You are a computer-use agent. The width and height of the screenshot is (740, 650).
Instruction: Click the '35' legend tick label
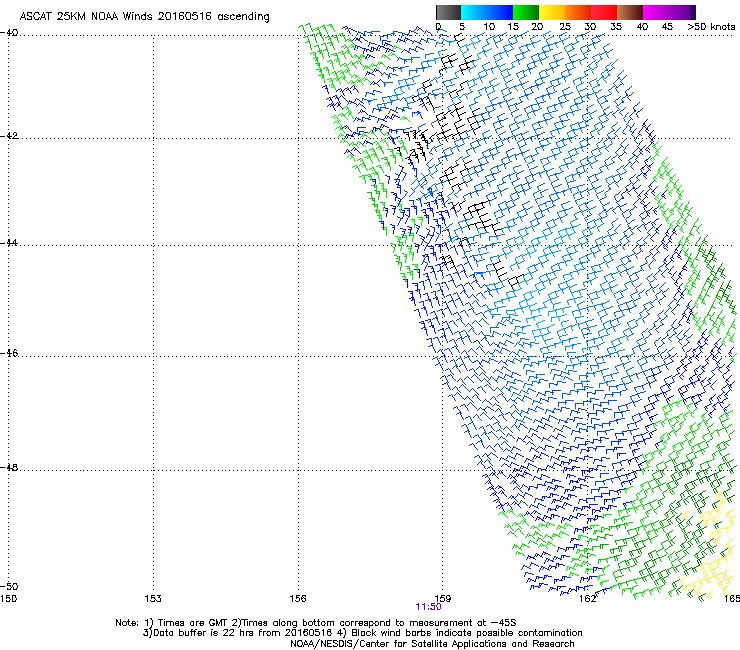616,27
